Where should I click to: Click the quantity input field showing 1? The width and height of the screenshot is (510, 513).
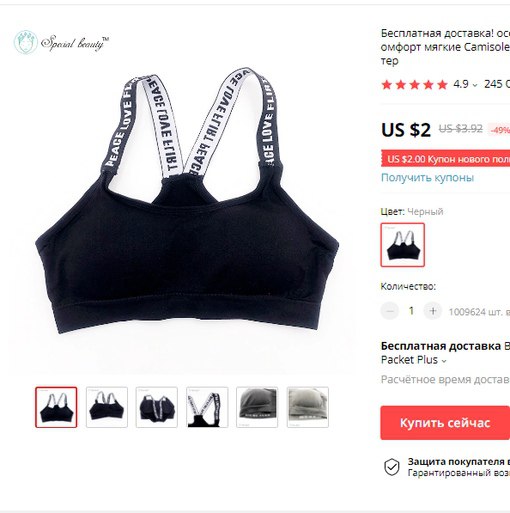[411, 311]
